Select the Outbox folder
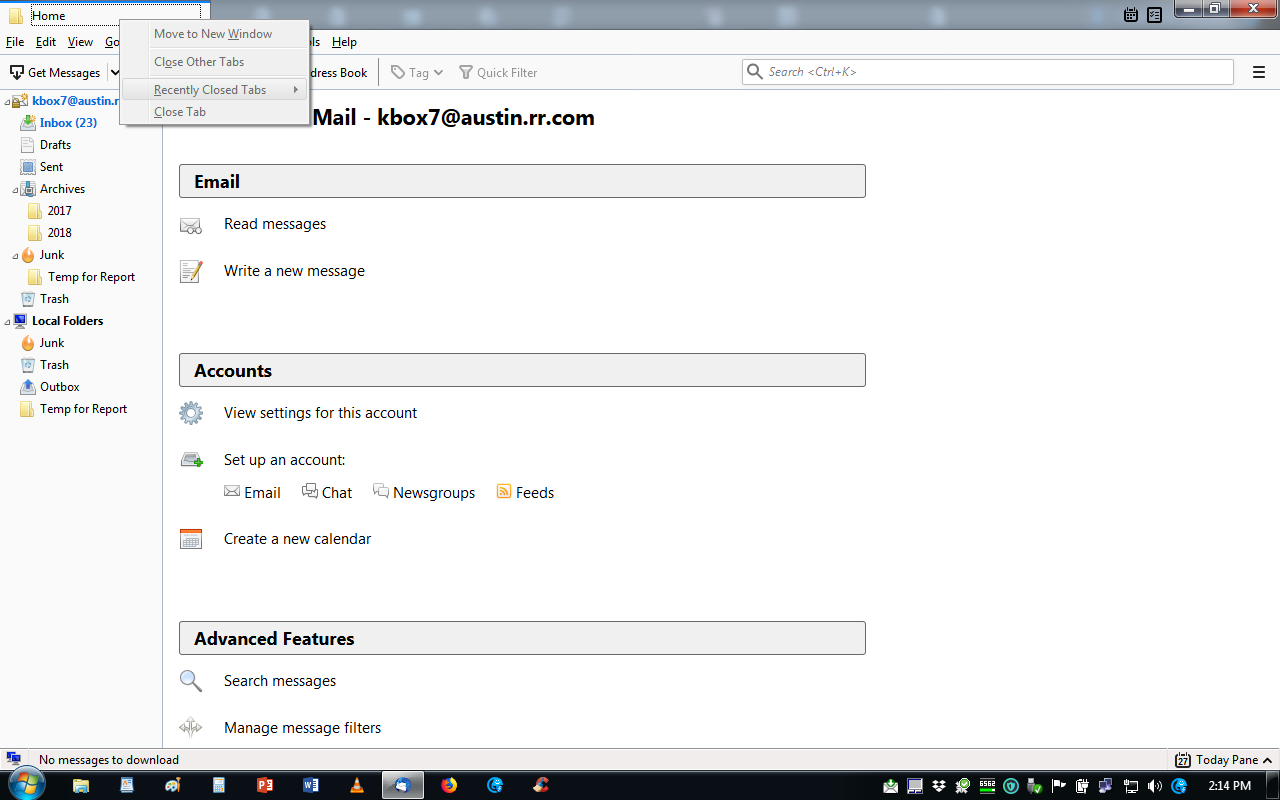Viewport: 1280px width, 800px height. pyautogui.click(x=60, y=387)
